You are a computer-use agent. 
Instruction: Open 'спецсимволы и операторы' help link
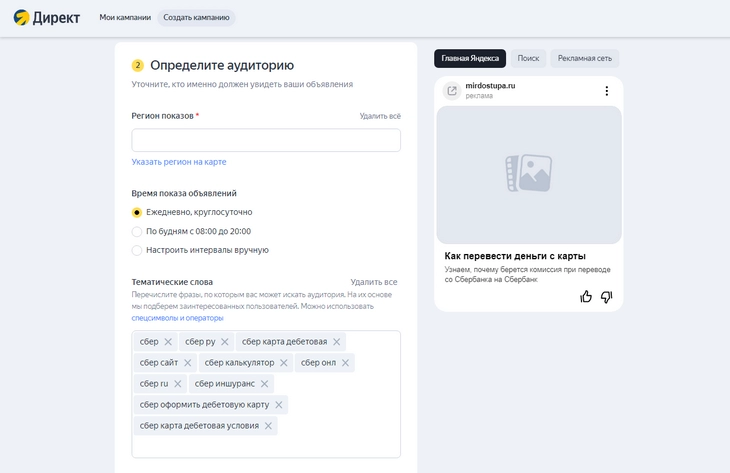click(x=177, y=318)
